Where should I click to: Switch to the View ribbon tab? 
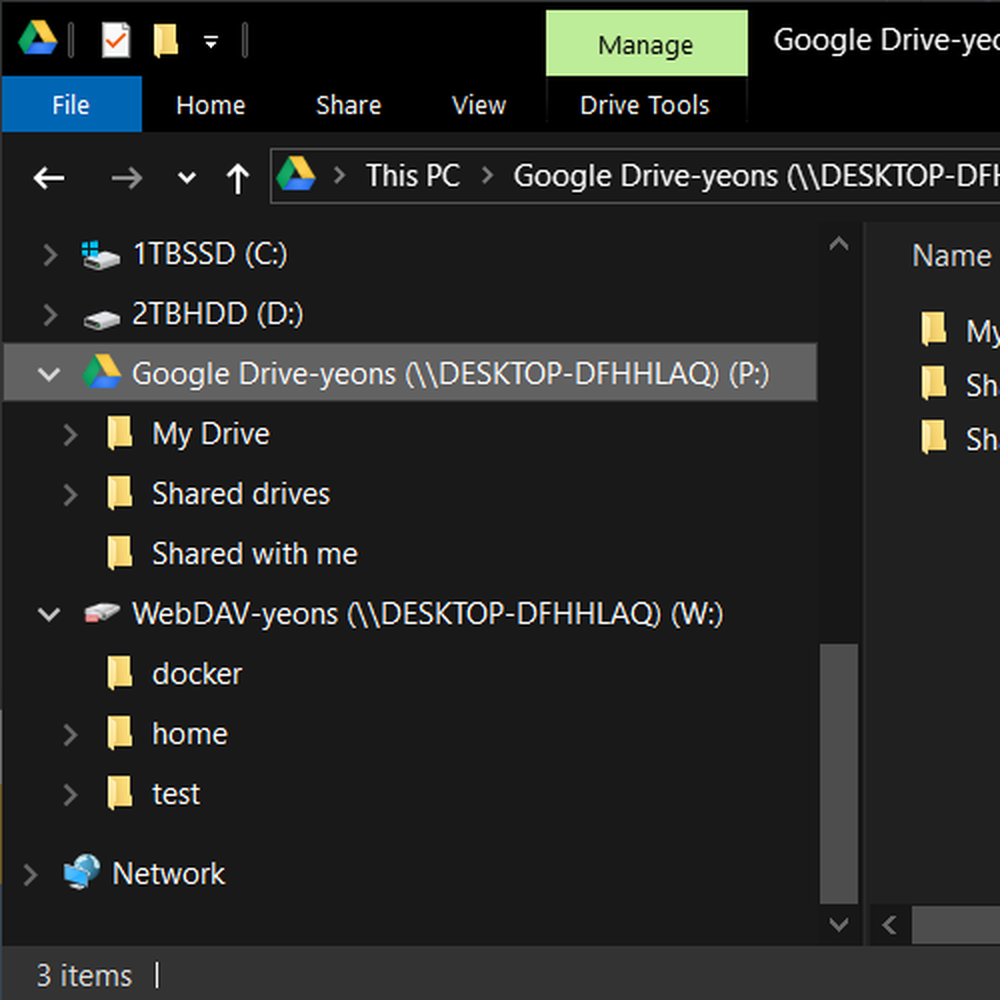(x=478, y=104)
